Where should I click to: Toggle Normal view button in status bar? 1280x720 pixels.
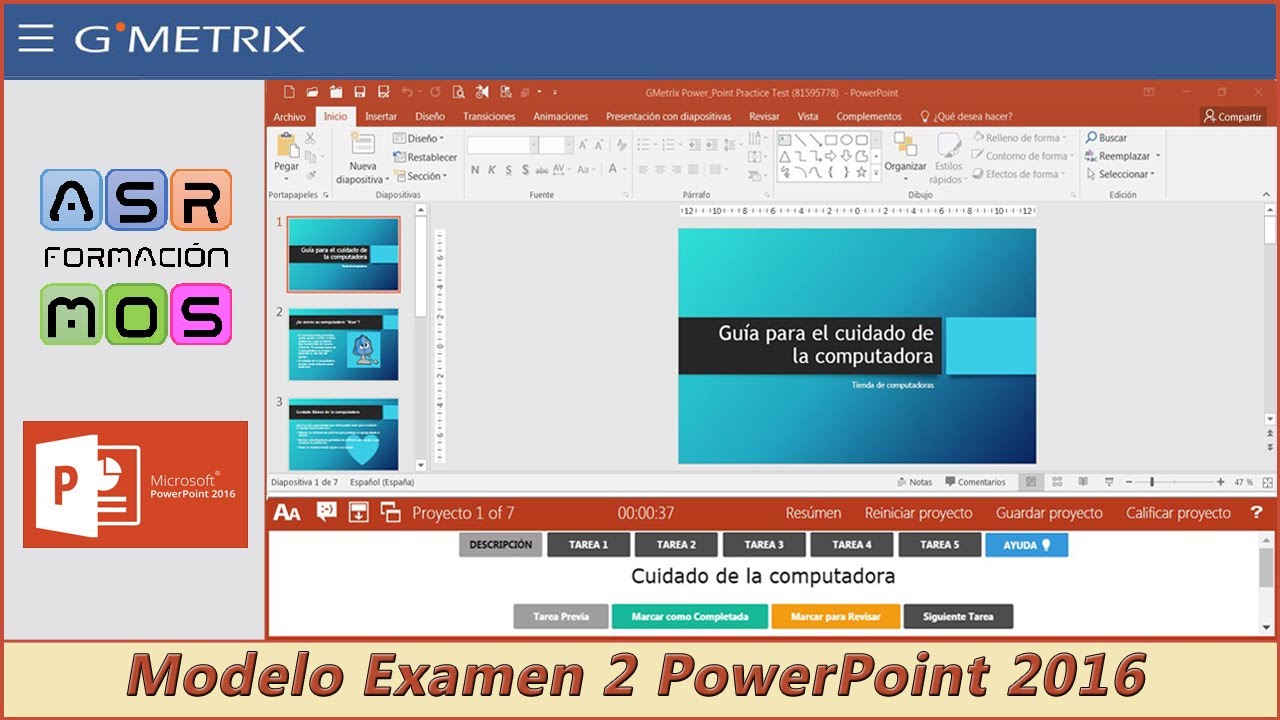tap(1031, 482)
